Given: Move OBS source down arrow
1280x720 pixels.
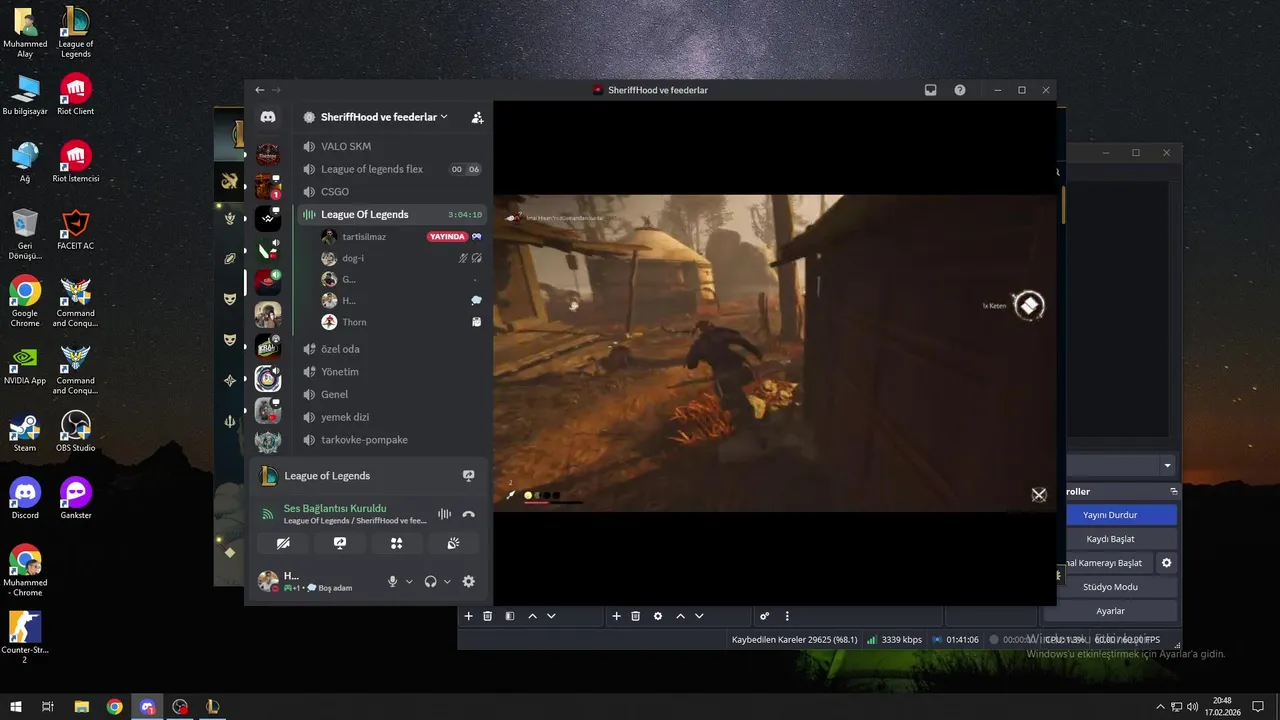Looking at the screenshot, I should click(699, 616).
